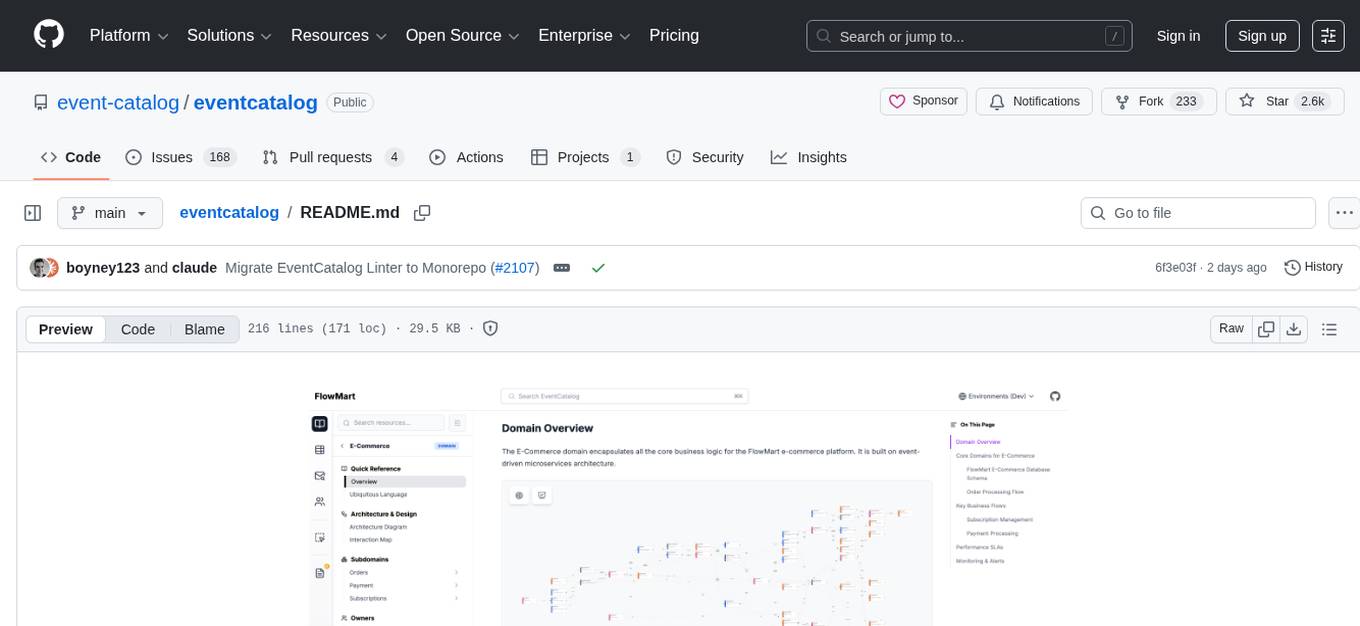1360x626 pixels.
Task: Click the Sponsor heart icon
Action: [897, 101]
